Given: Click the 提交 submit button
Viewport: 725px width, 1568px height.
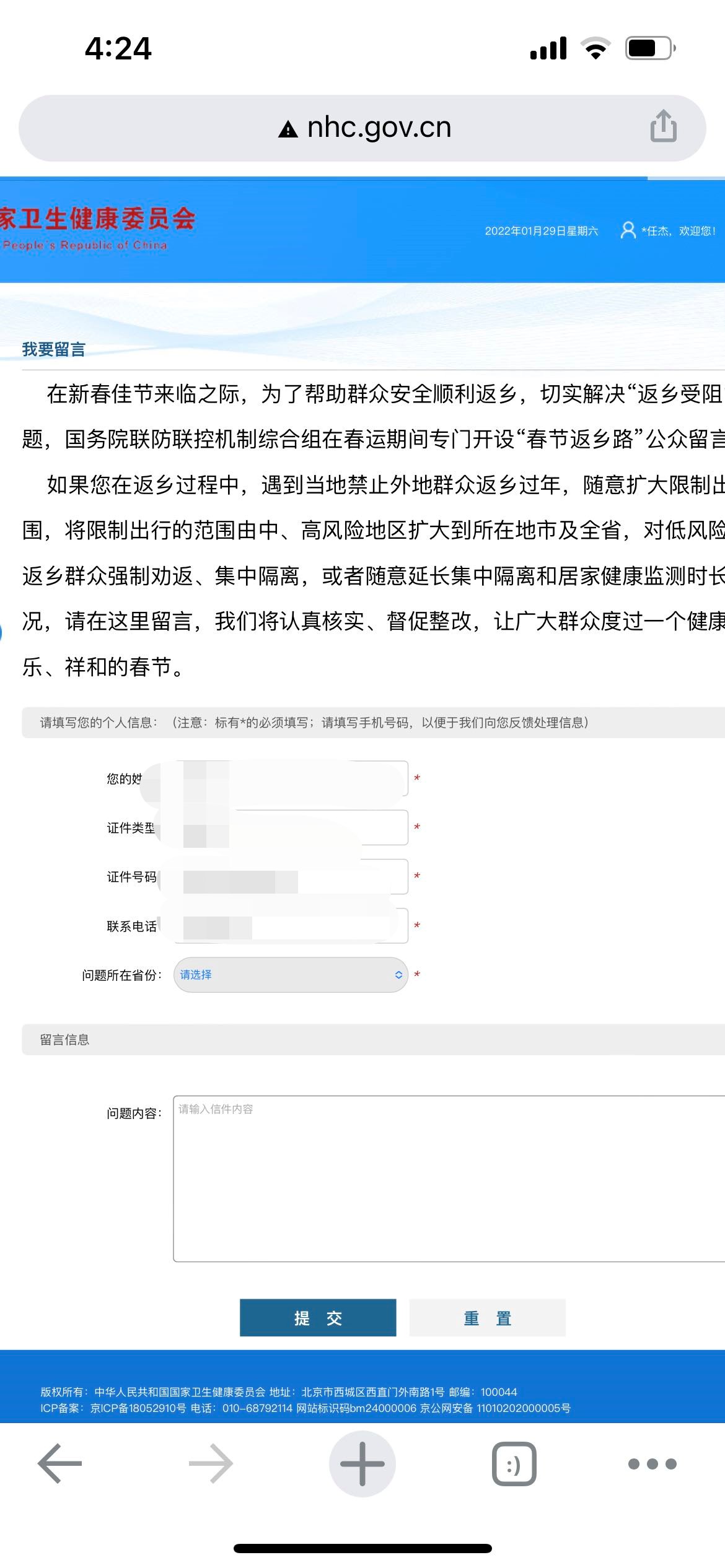Looking at the screenshot, I should [318, 1318].
